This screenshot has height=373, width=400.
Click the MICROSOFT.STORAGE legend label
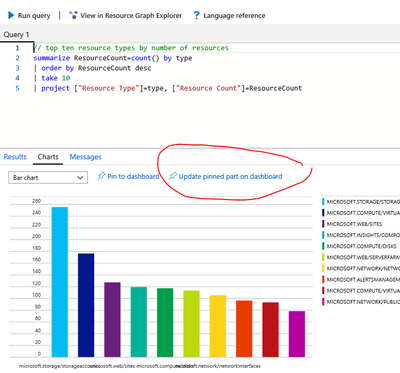(363, 202)
